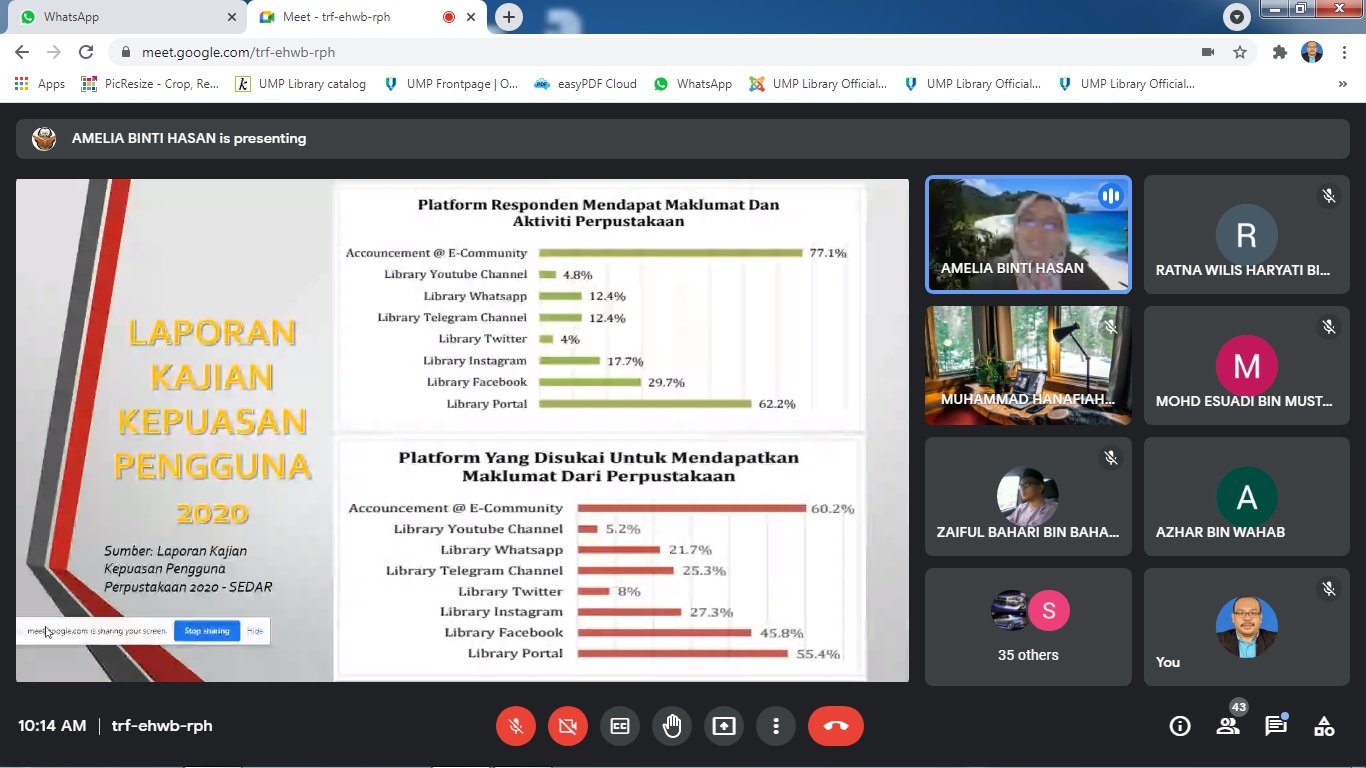Click the presenter avatar in presenting banner
1366x768 pixels.
click(x=44, y=139)
